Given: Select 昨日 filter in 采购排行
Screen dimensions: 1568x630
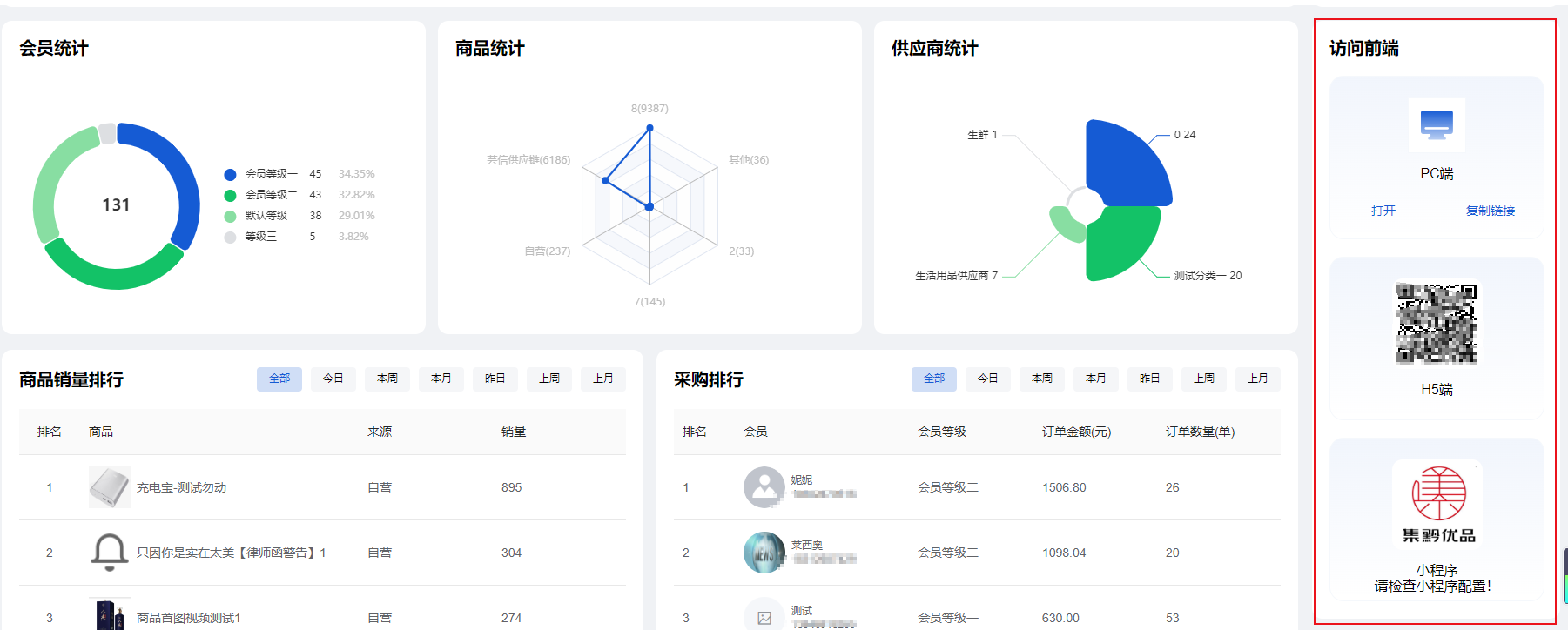Looking at the screenshot, I should [1150, 379].
